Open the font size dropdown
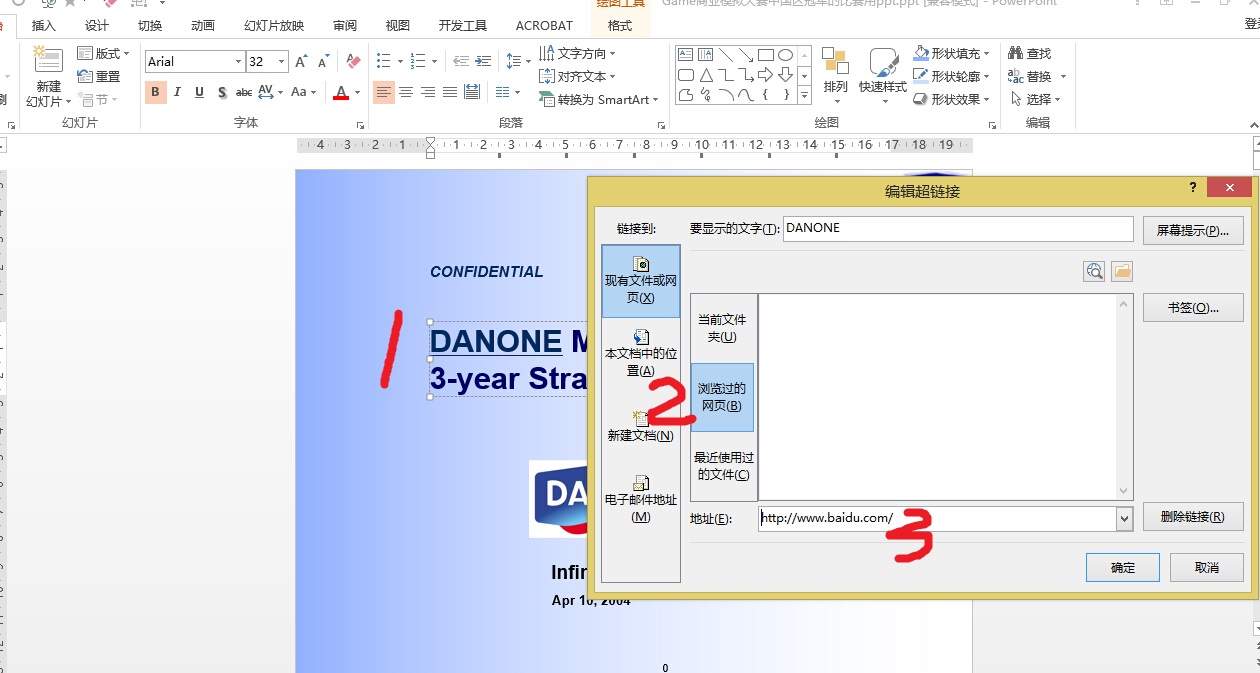This screenshot has height=673, width=1260. [282, 62]
